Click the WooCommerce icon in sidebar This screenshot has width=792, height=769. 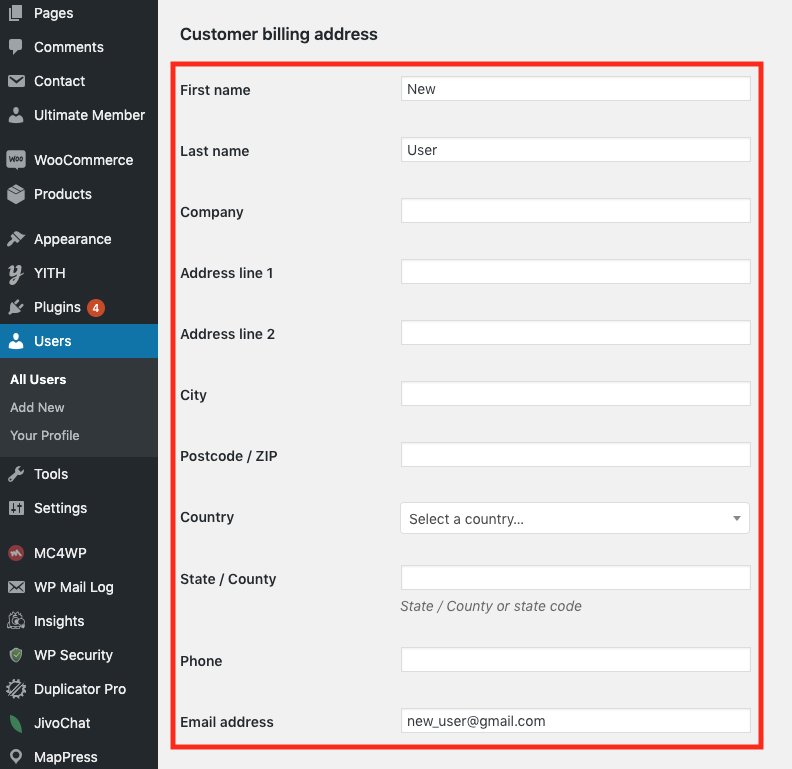(x=15, y=160)
